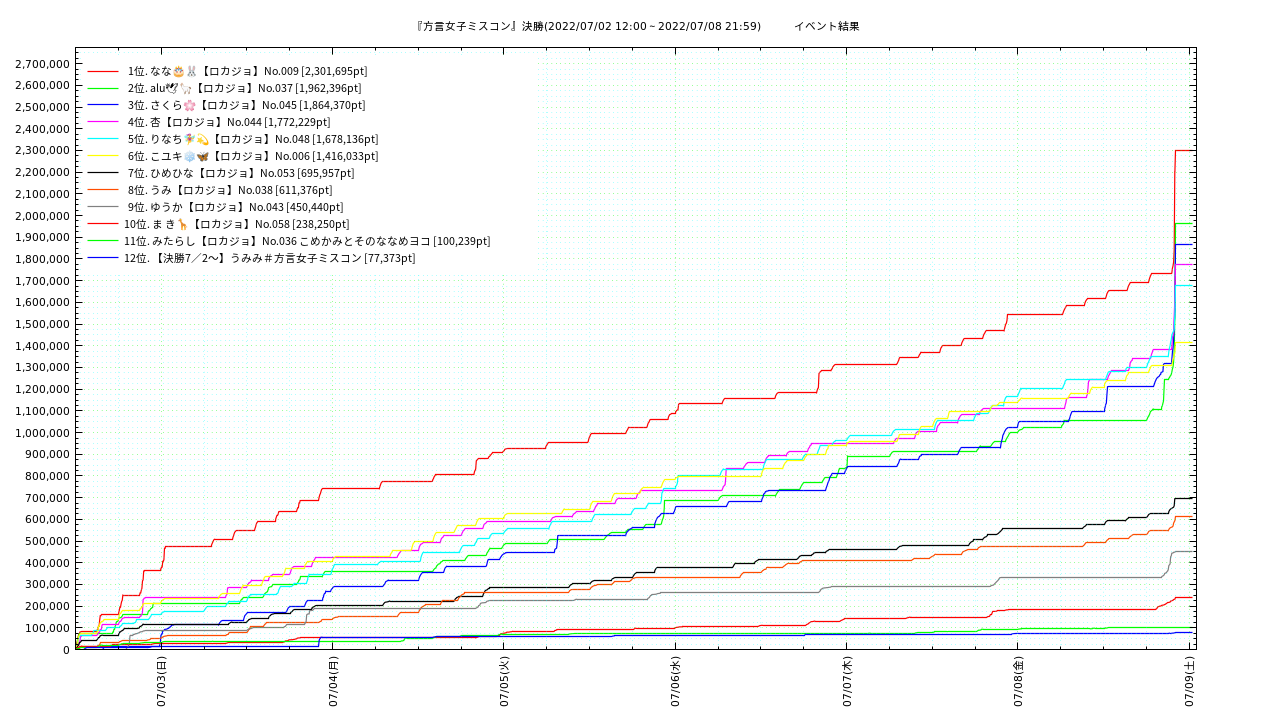Select 12位 うみみ#方言女子ミスコン legend entry
Screen dimensions: 1280x720
(269, 258)
